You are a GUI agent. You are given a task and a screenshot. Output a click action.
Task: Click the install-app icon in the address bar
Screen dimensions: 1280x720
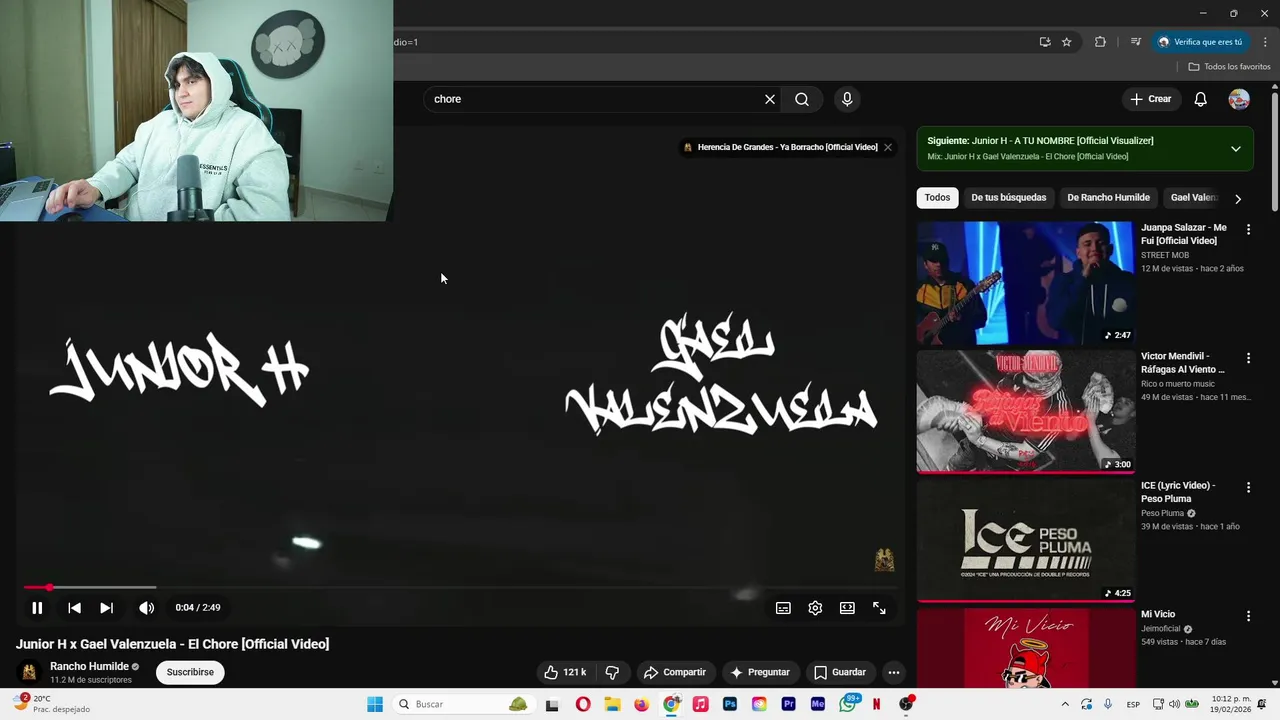click(x=1045, y=42)
